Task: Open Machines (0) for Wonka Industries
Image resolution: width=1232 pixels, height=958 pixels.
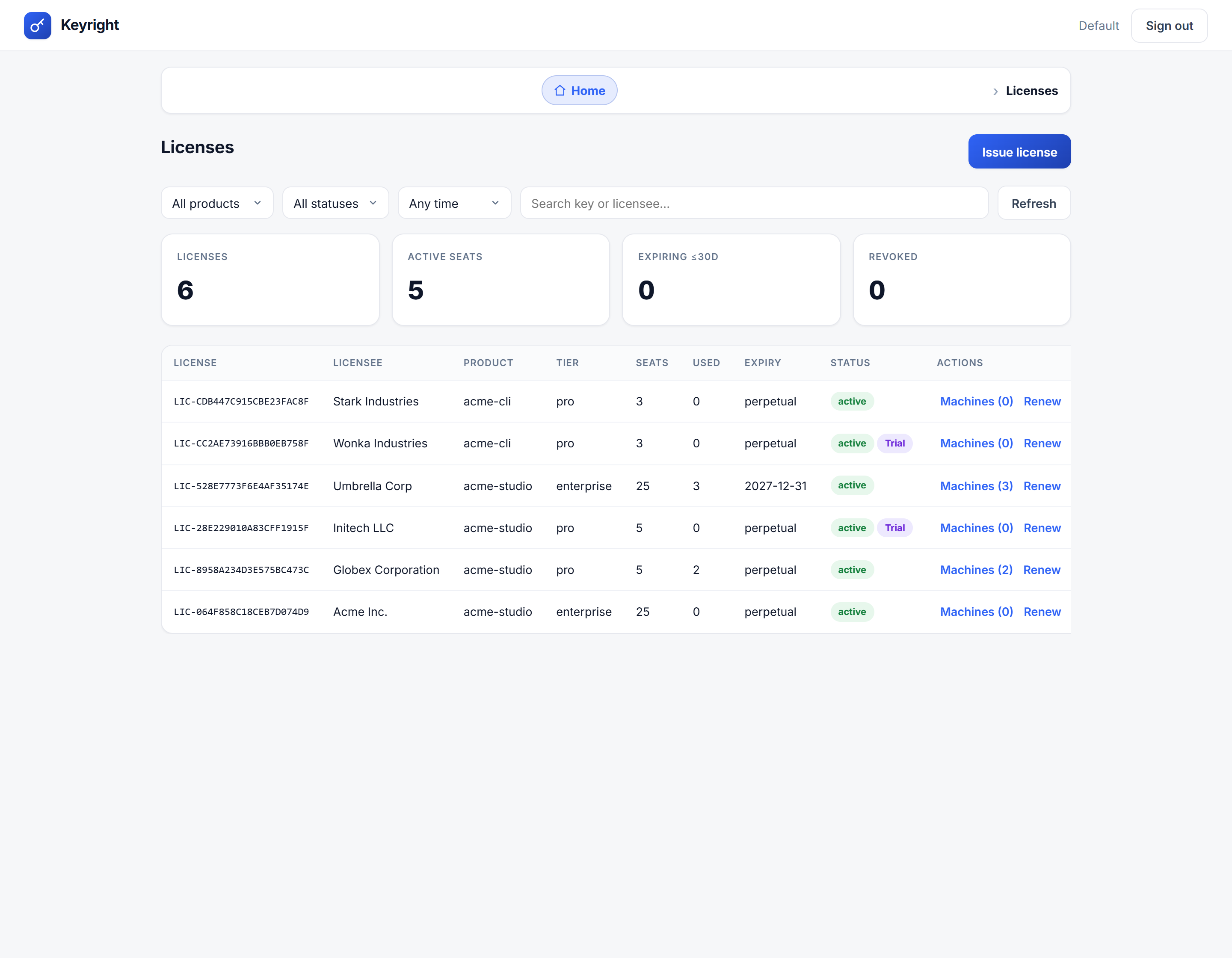Action: tap(977, 443)
